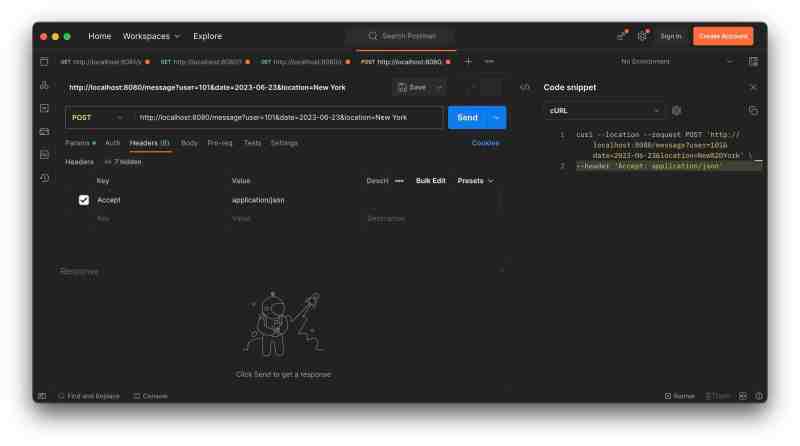Click the Accept header key cell
The image size is (800, 446).
pos(109,200)
